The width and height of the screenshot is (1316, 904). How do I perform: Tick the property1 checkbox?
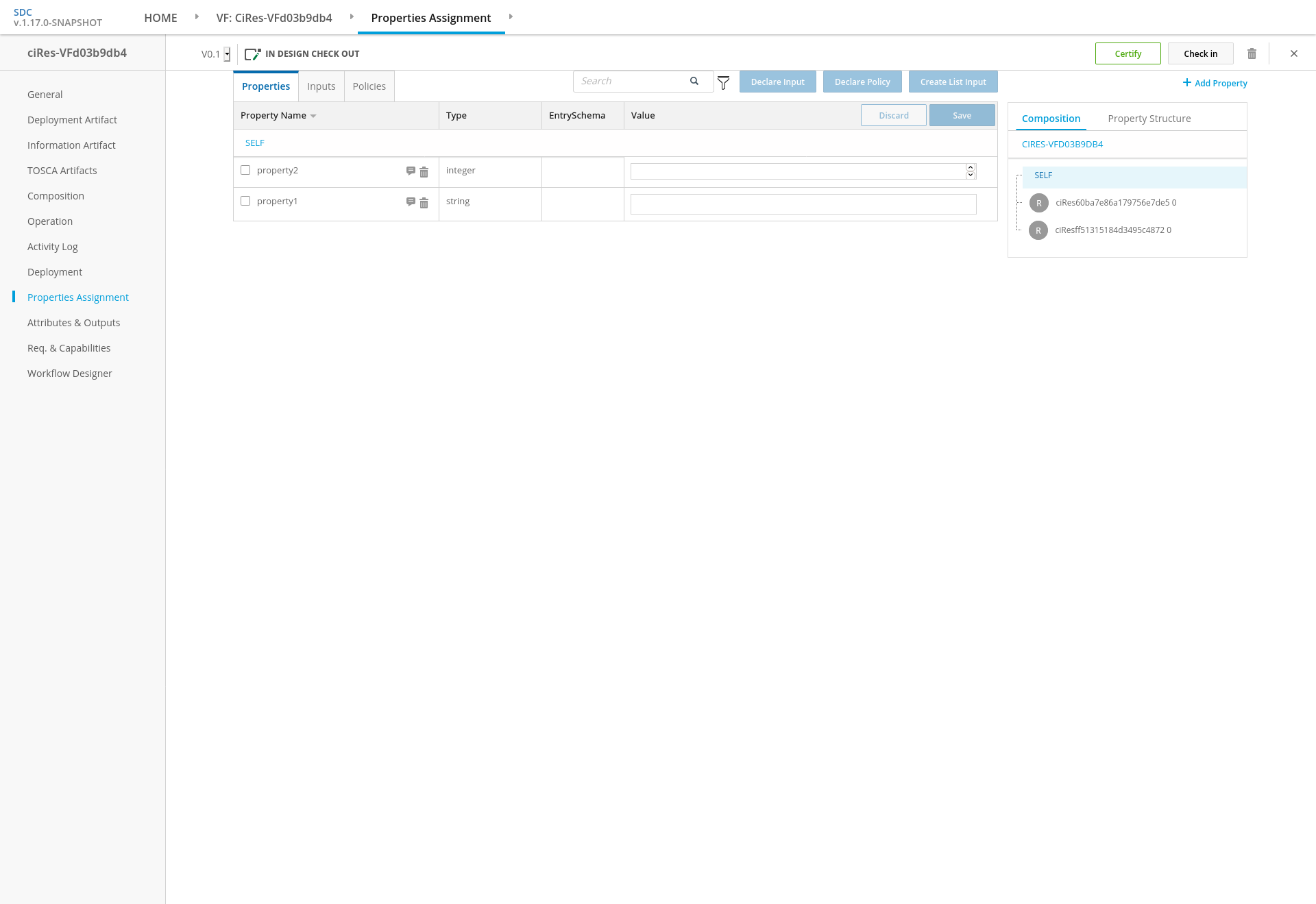[x=245, y=201]
